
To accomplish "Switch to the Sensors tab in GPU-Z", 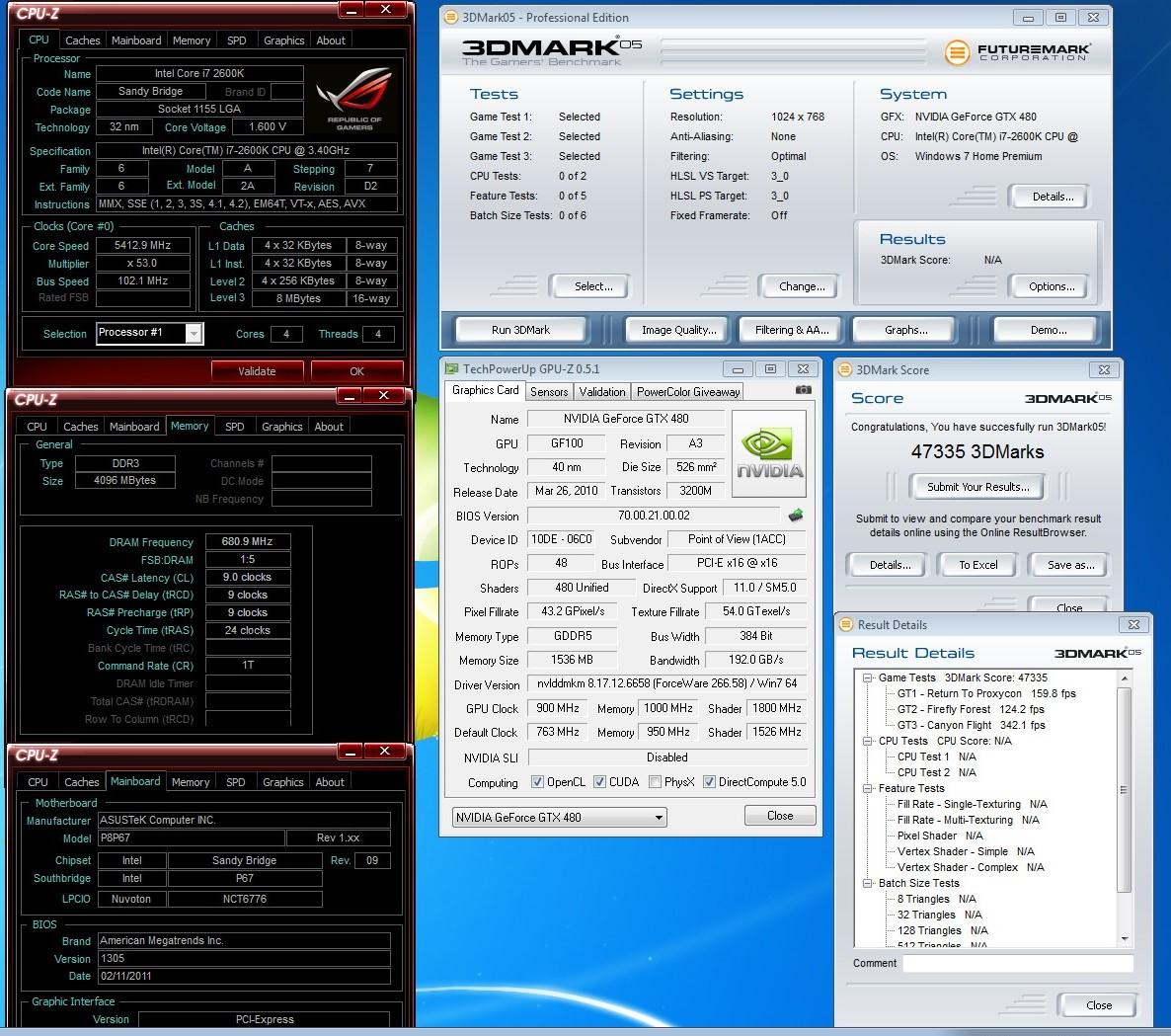I will pyautogui.click(x=549, y=391).
